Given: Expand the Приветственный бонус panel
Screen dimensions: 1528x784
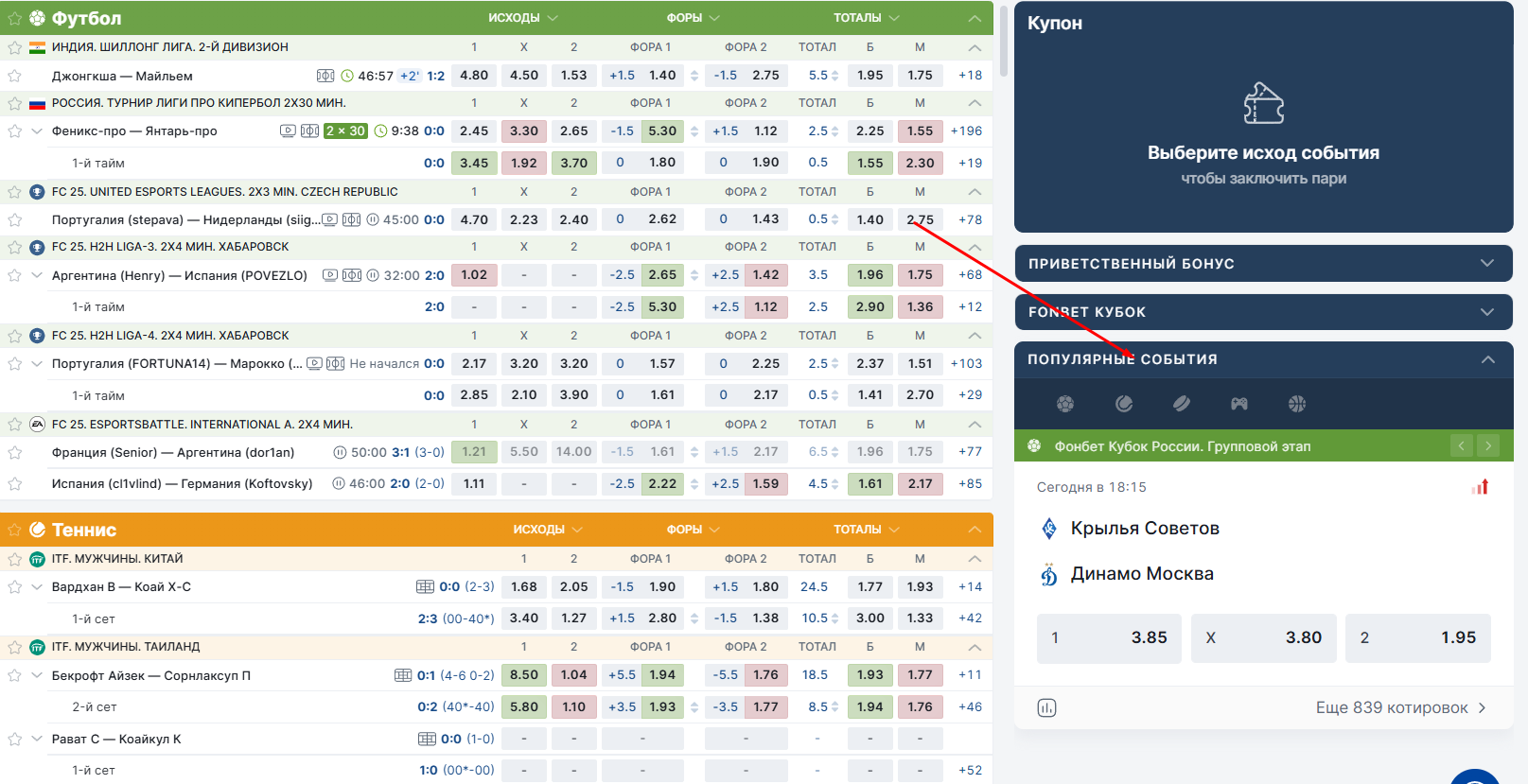Looking at the screenshot, I should [1486, 263].
